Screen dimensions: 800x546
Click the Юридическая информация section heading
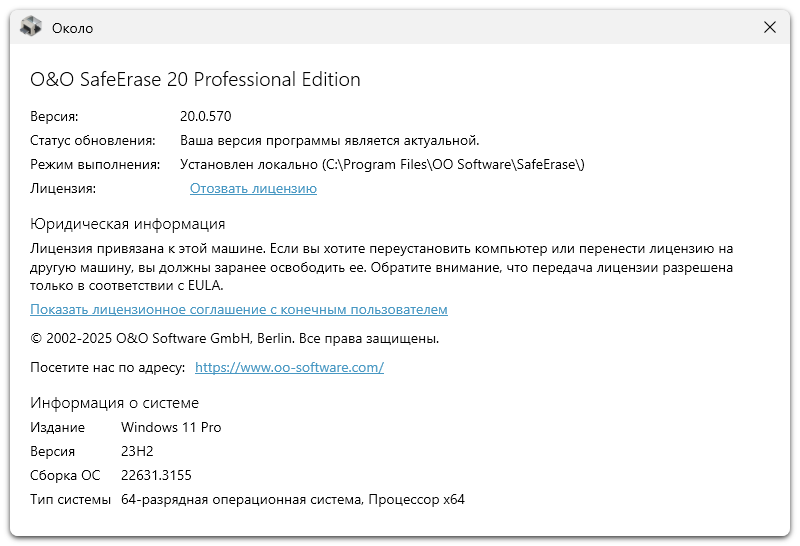click(128, 224)
